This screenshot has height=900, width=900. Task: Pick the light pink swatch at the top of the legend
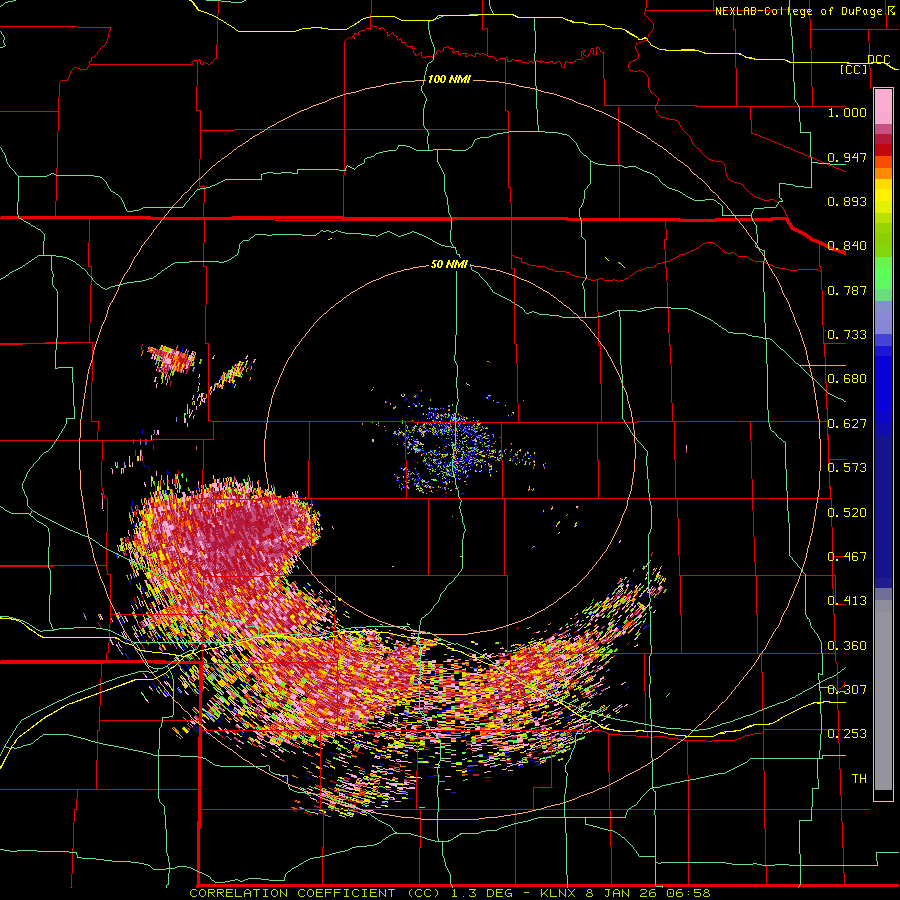[883, 107]
